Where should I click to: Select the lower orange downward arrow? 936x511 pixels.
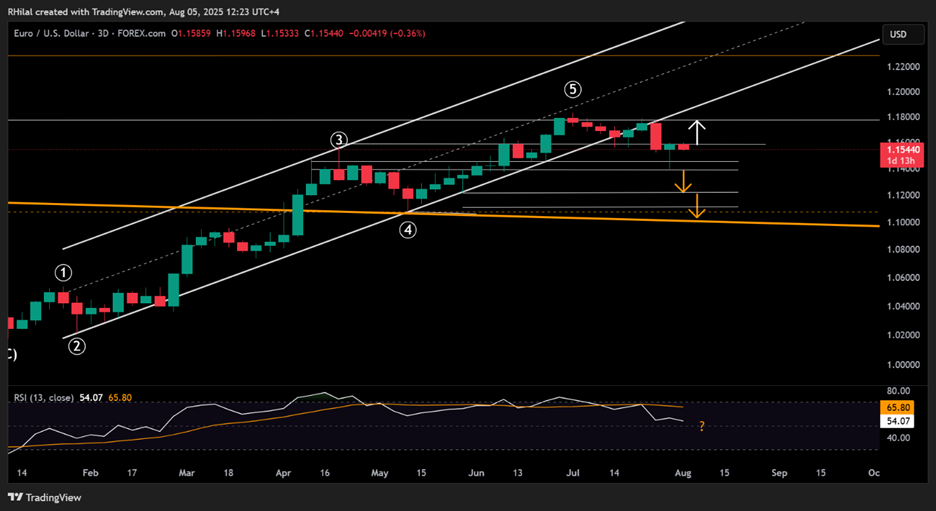click(x=699, y=206)
